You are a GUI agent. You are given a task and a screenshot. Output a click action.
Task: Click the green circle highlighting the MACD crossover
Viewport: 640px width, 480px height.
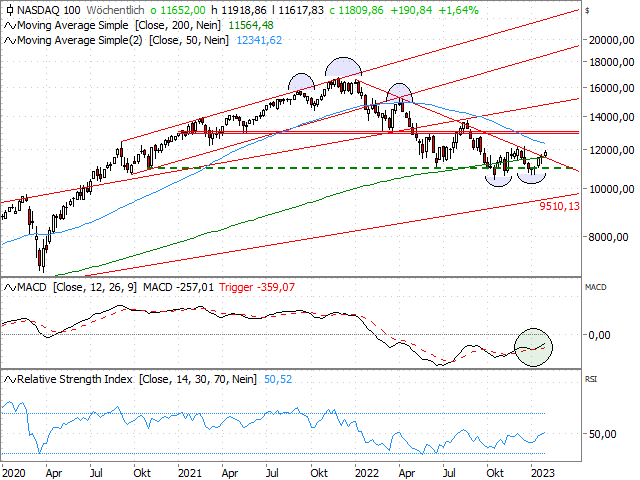click(x=533, y=347)
